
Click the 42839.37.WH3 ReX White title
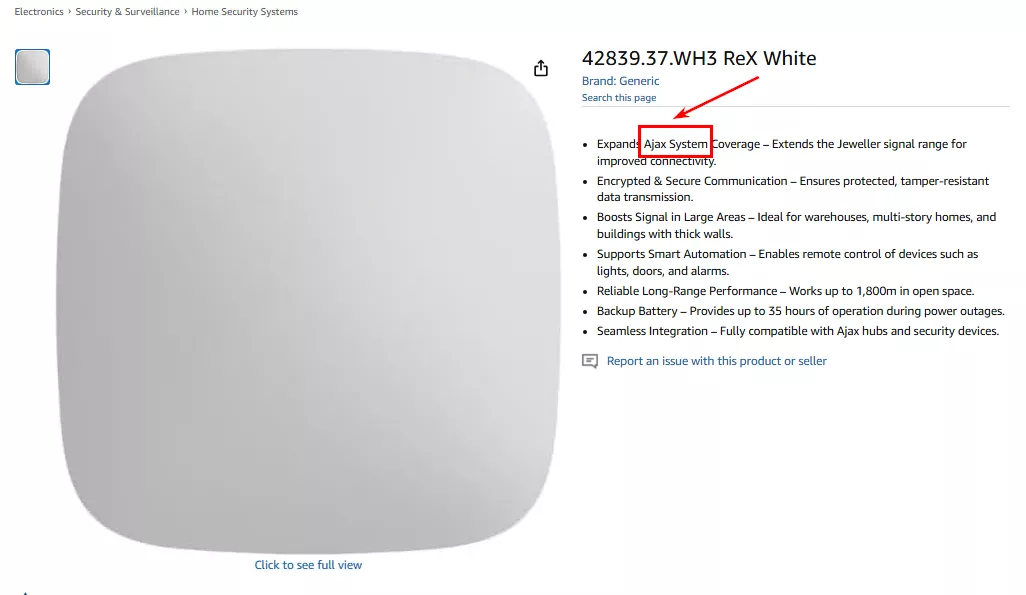click(699, 58)
